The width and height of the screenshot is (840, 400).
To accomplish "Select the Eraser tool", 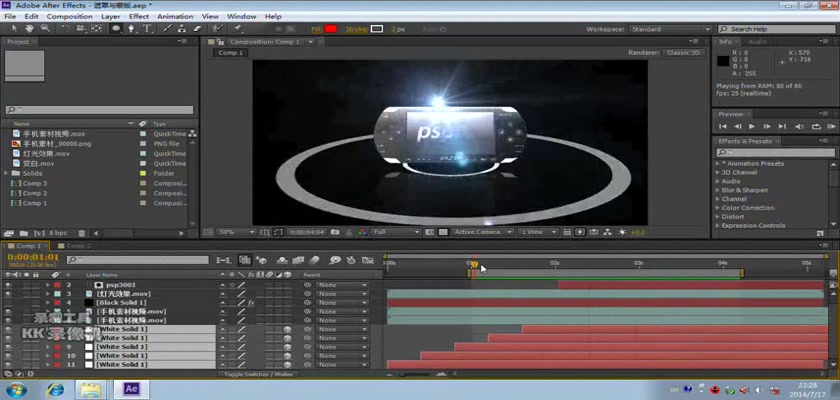I will coord(197,29).
